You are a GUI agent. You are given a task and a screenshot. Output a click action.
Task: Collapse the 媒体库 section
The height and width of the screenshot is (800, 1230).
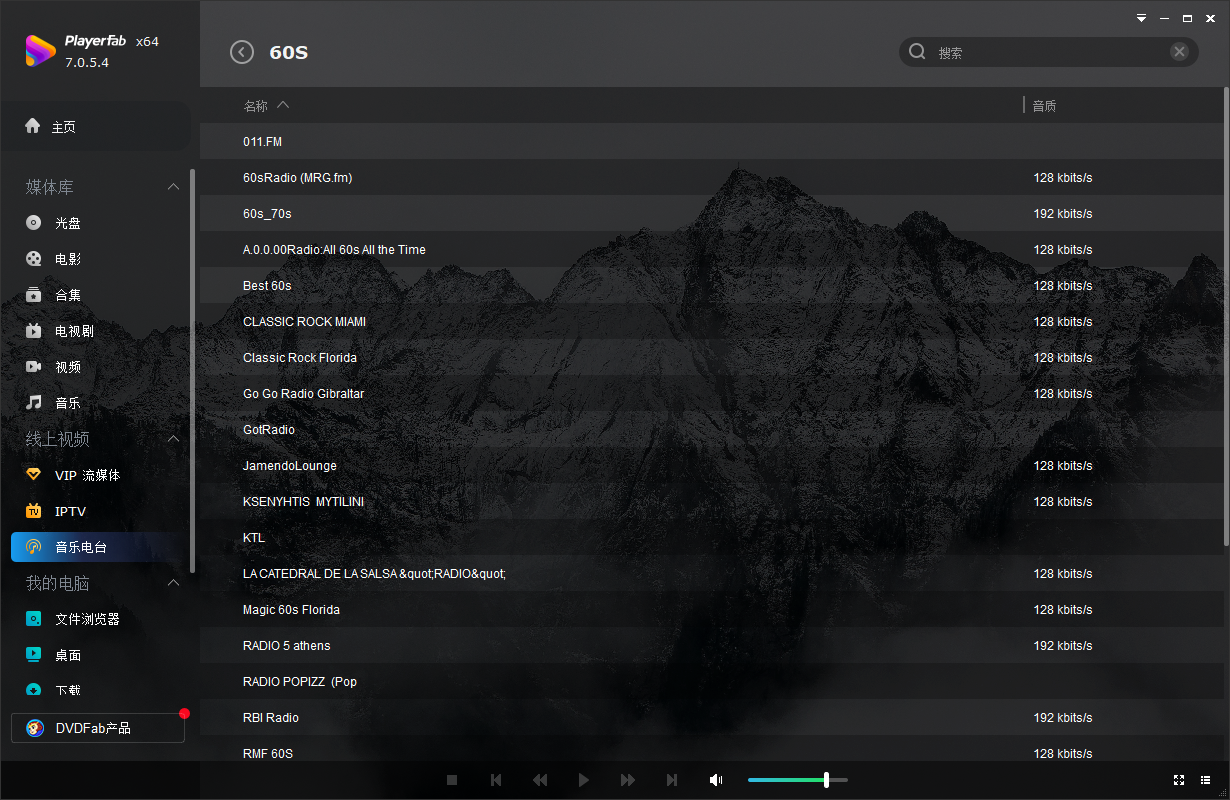coord(173,187)
